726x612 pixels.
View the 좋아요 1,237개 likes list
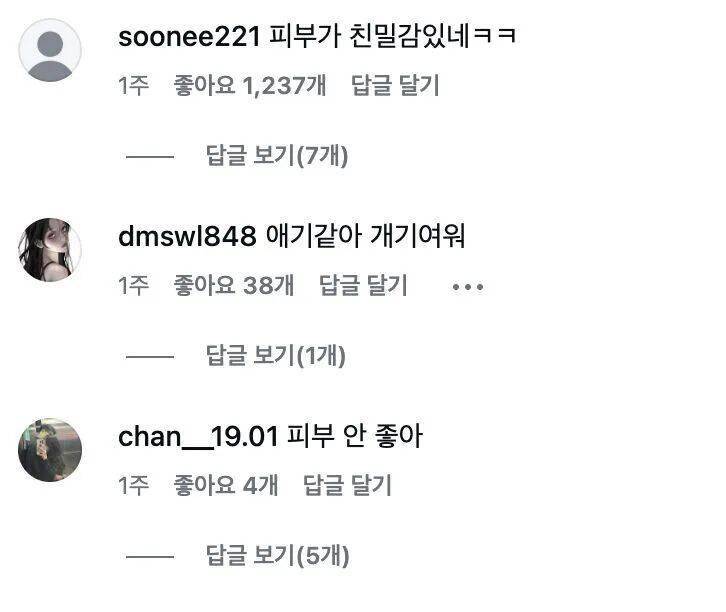[250, 85]
